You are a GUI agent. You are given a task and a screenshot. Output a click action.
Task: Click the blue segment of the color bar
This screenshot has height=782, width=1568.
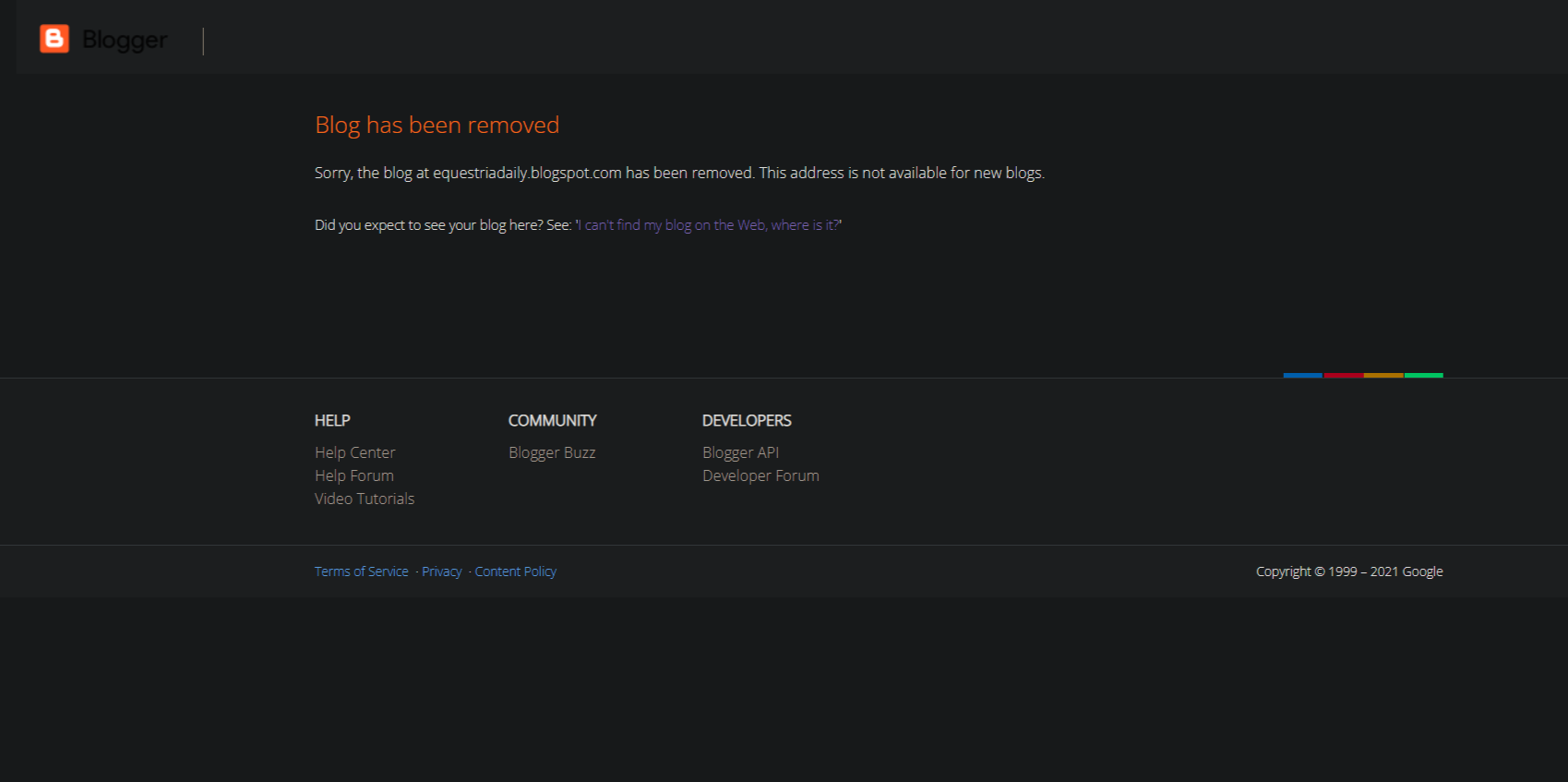click(x=1302, y=375)
